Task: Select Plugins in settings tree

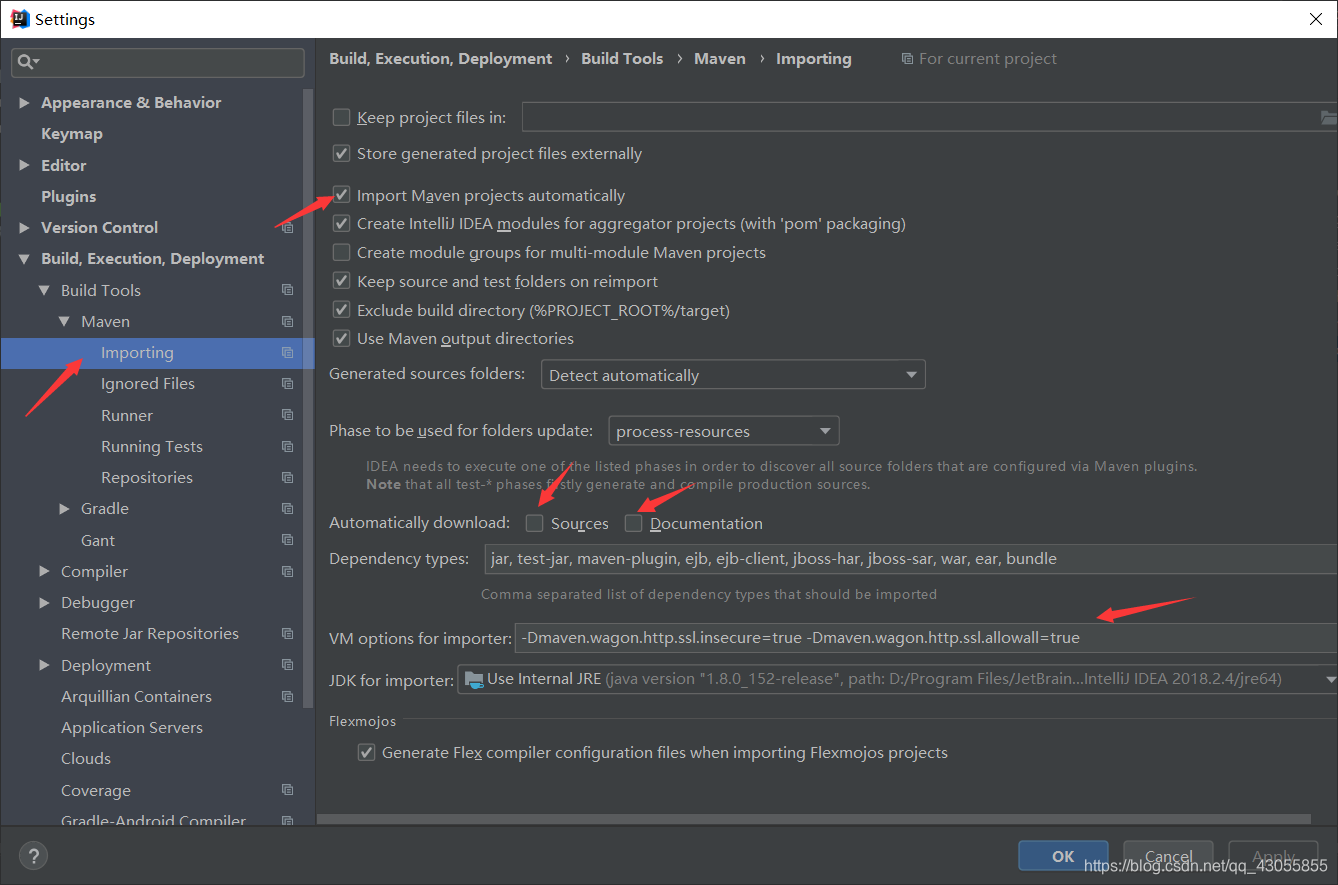Action: coord(69,196)
